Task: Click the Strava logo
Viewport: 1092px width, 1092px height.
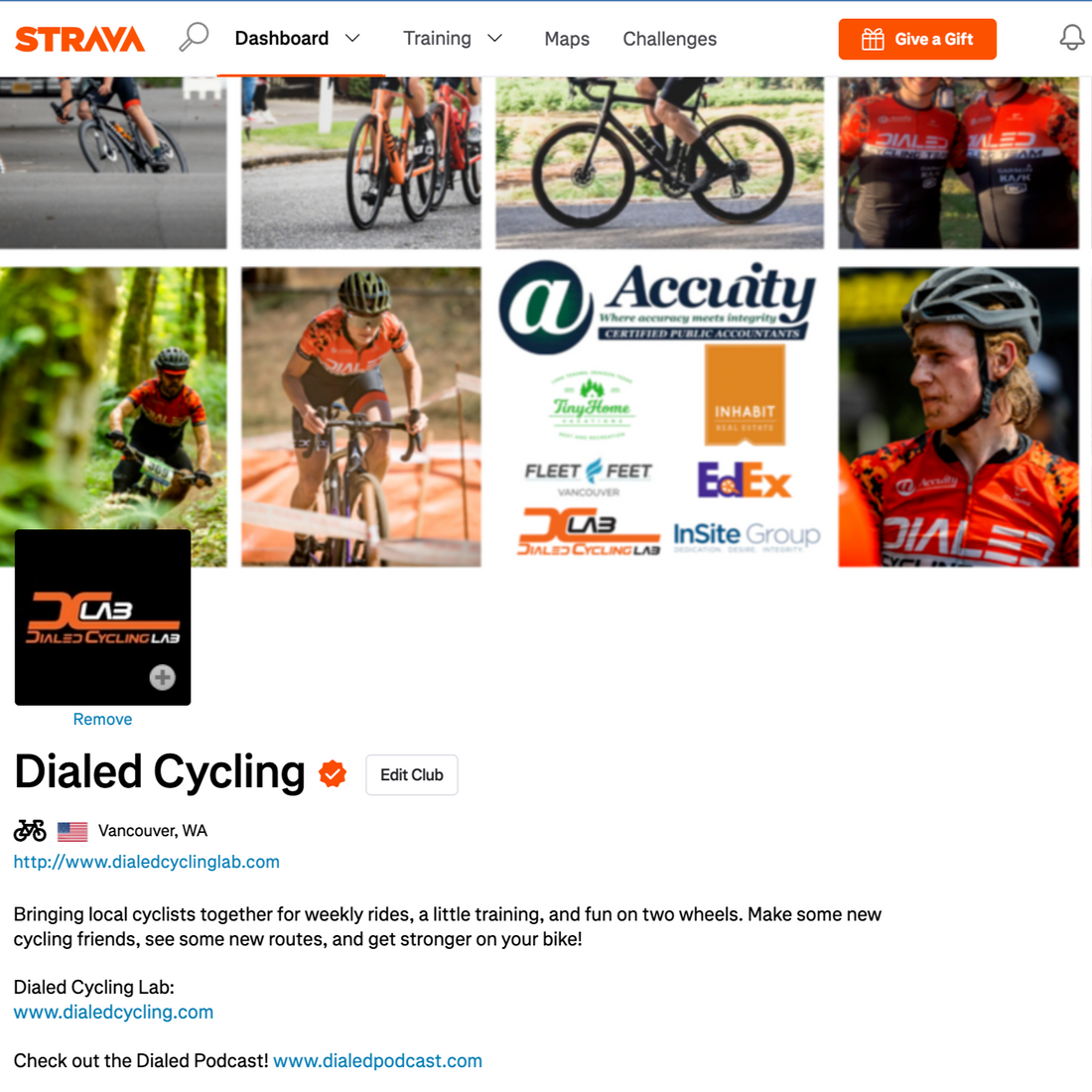Action: [x=80, y=39]
